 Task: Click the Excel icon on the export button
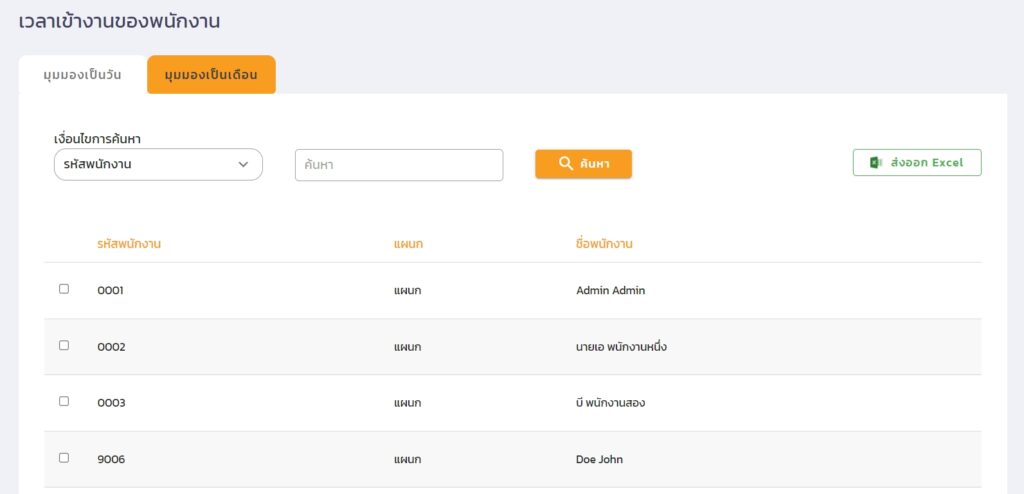click(875, 163)
